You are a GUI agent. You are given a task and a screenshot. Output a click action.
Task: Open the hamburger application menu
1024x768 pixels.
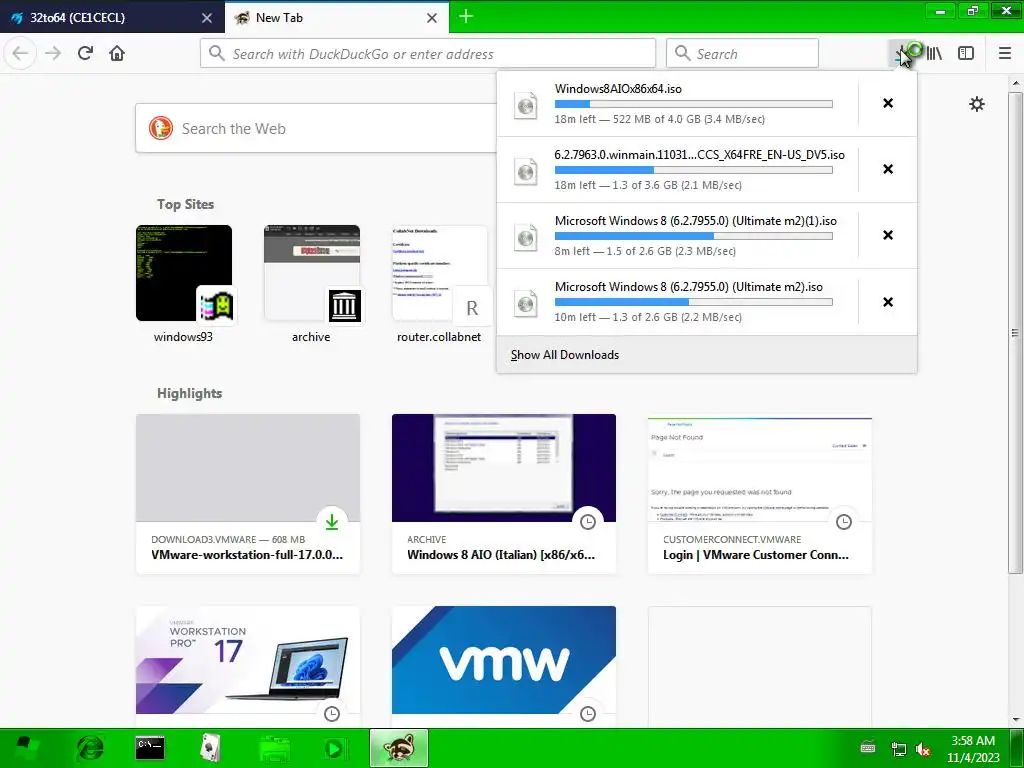coord(1005,54)
